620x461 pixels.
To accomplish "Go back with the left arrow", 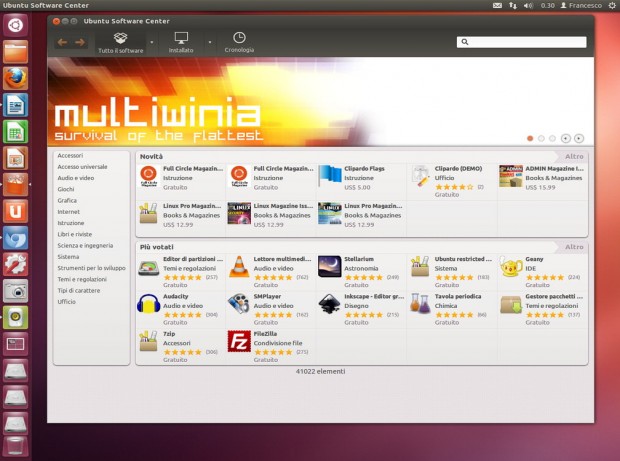I will point(62,42).
